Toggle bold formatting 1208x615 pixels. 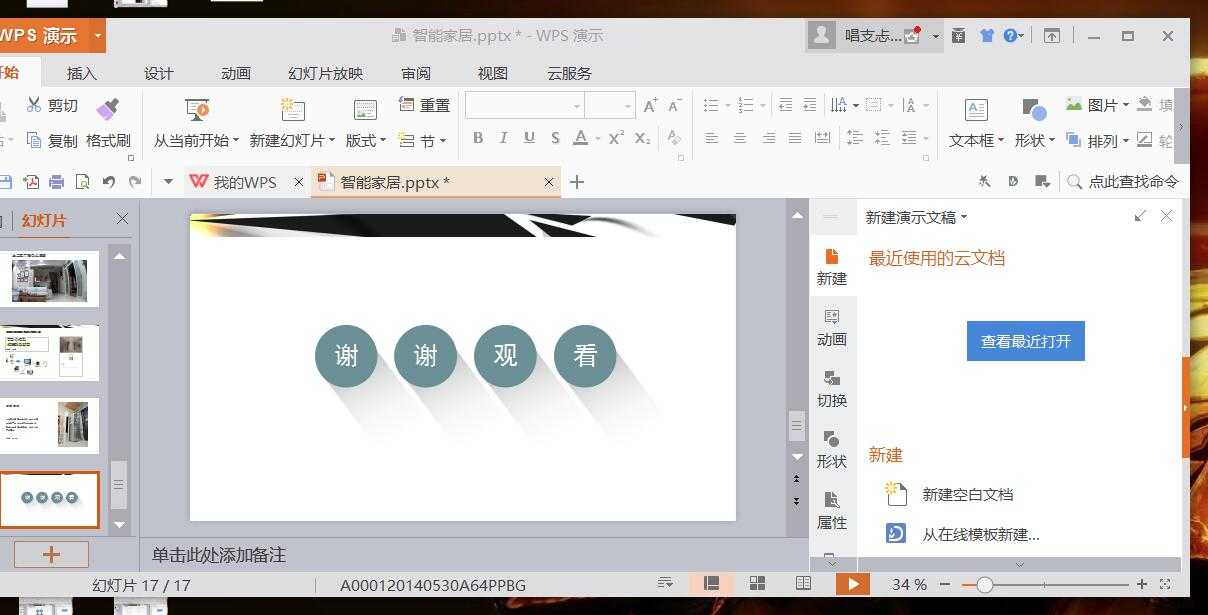pyautogui.click(x=478, y=138)
